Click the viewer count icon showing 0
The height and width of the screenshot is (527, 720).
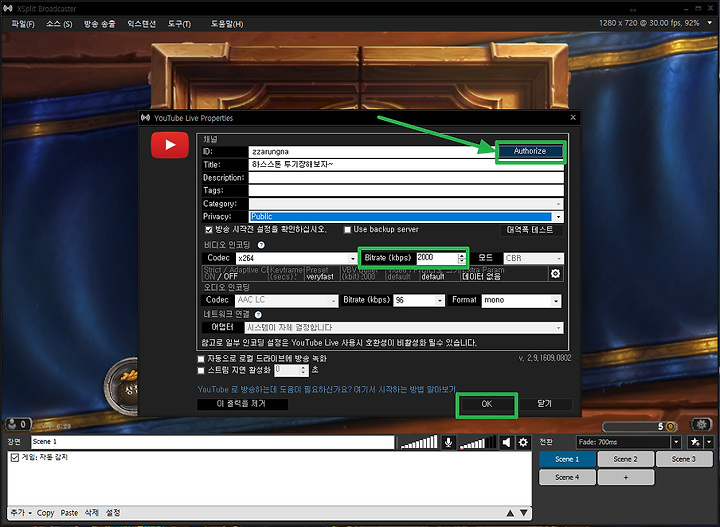point(18,424)
